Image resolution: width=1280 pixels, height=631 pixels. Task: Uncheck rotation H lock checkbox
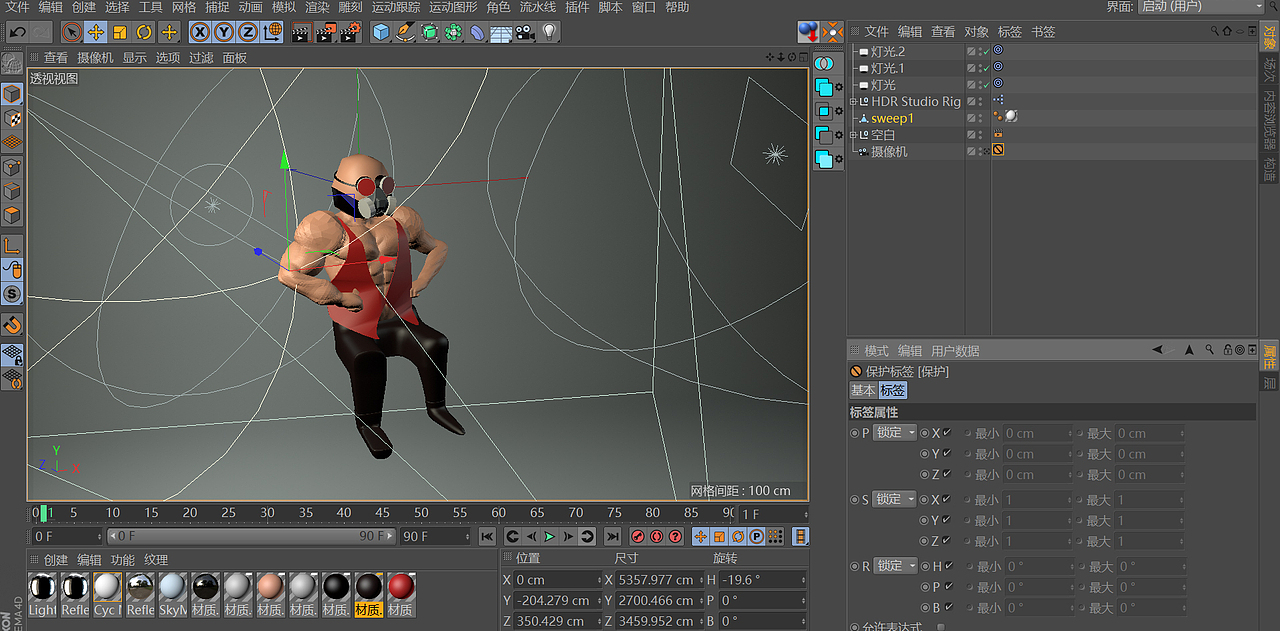[948, 566]
